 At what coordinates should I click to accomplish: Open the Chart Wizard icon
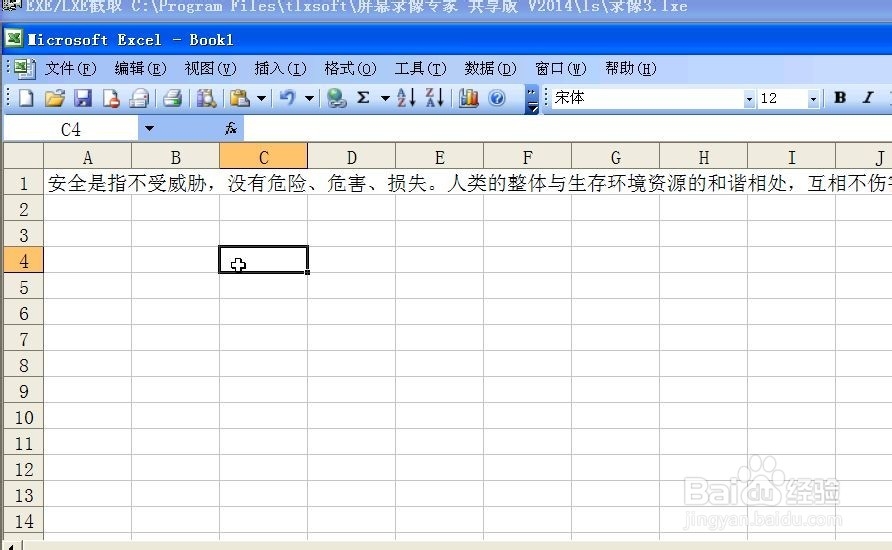click(x=469, y=98)
